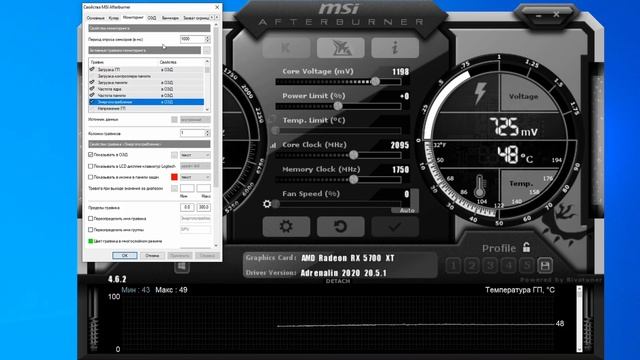Click the fan speed gear icon
The height and width of the screenshot is (360, 640).
tap(267, 203)
